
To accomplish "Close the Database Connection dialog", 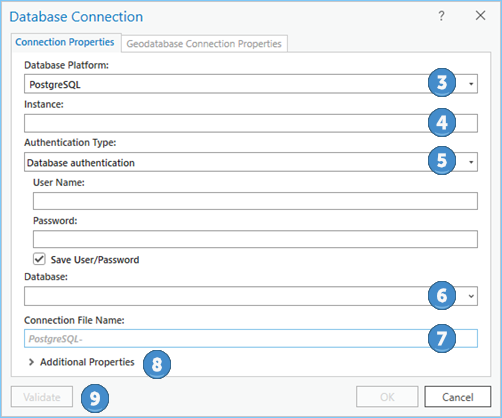I will point(480,15).
